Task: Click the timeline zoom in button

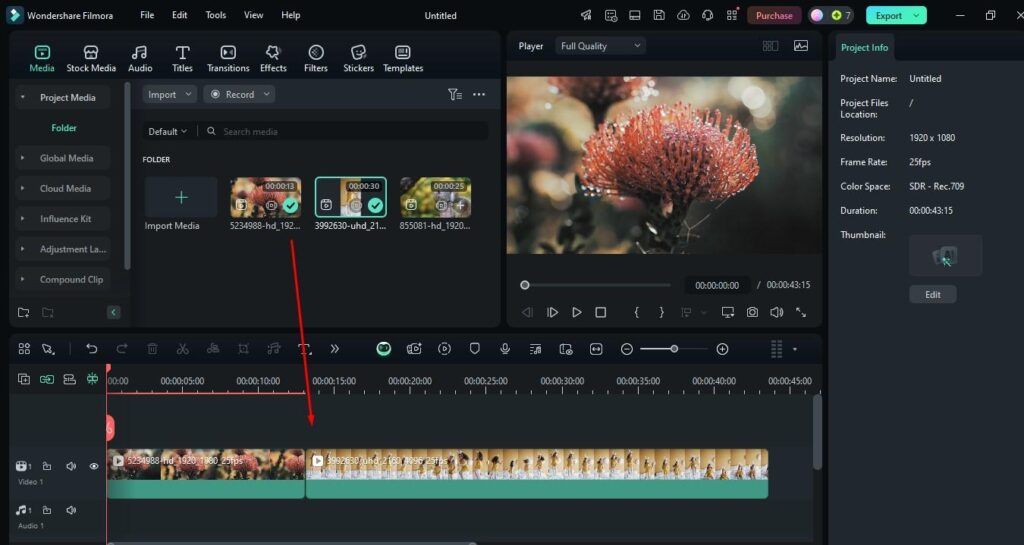Action: coord(722,349)
